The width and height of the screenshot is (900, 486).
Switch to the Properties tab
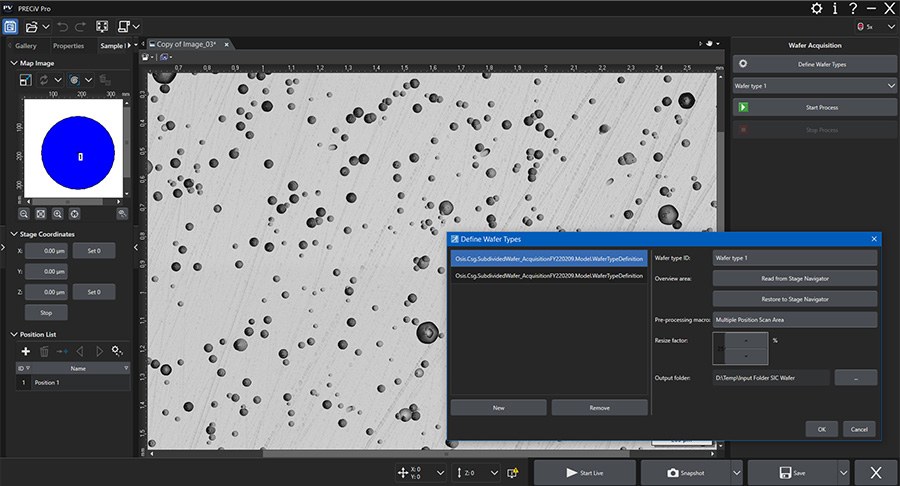(x=68, y=45)
